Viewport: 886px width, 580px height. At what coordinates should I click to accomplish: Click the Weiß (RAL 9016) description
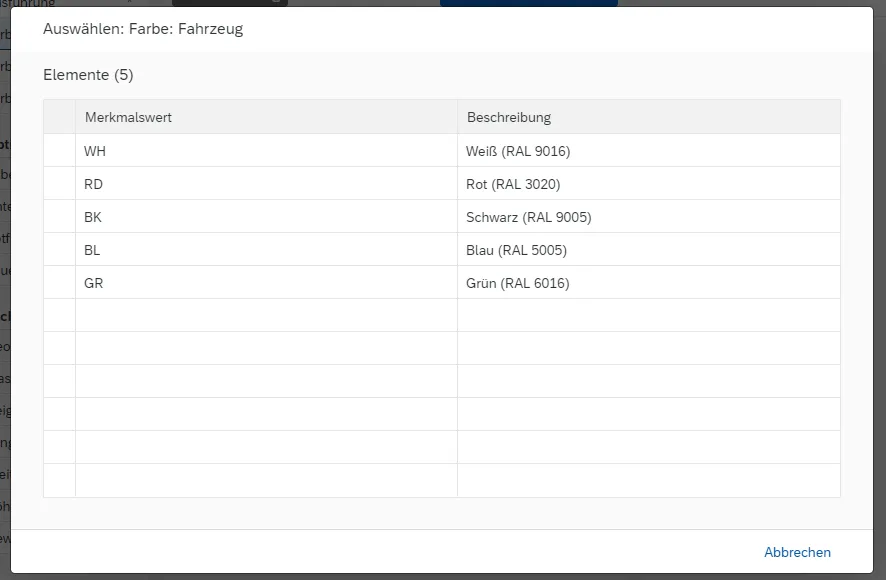click(518, 151)
